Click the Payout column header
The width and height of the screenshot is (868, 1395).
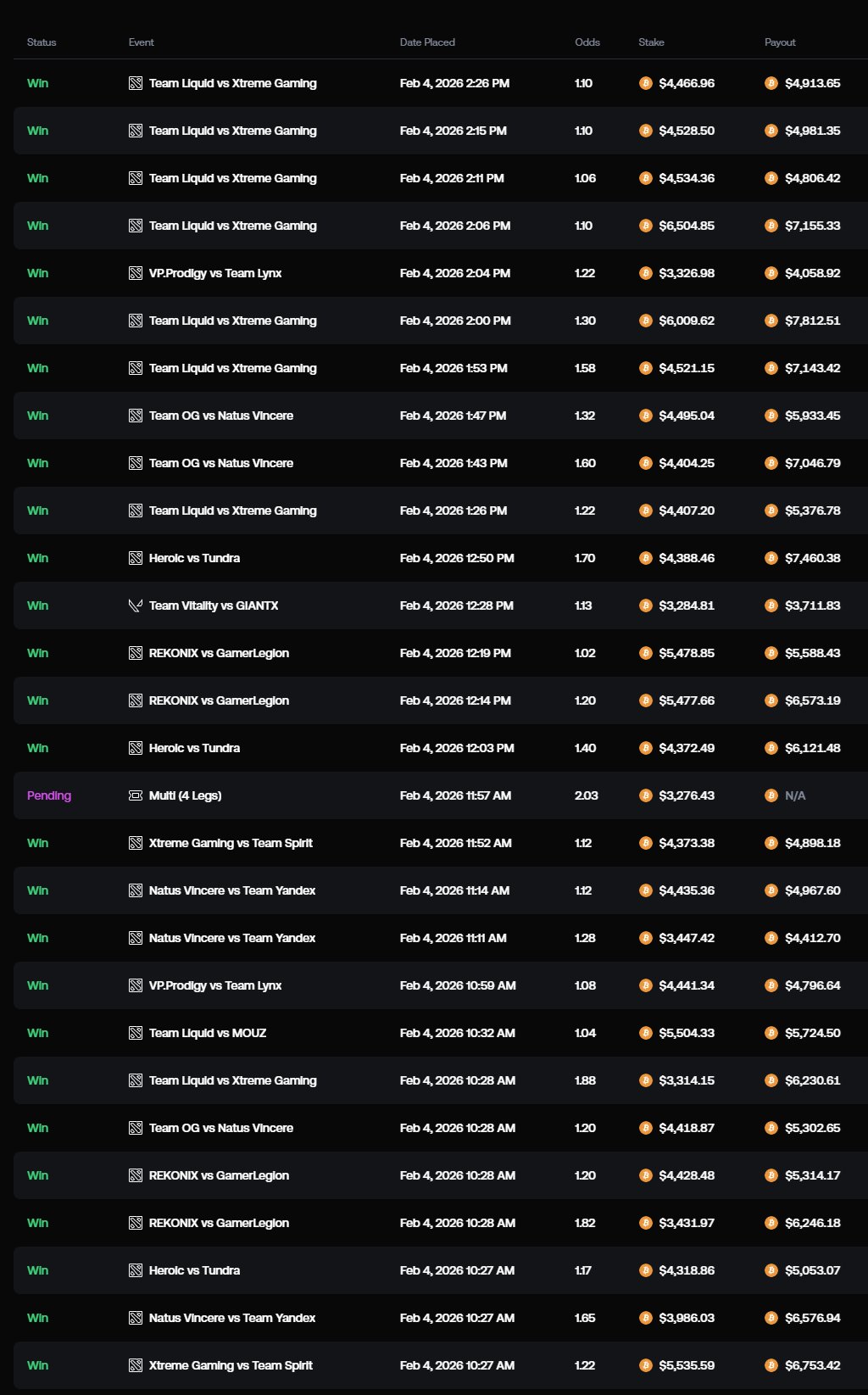click(x=780, y=42)
